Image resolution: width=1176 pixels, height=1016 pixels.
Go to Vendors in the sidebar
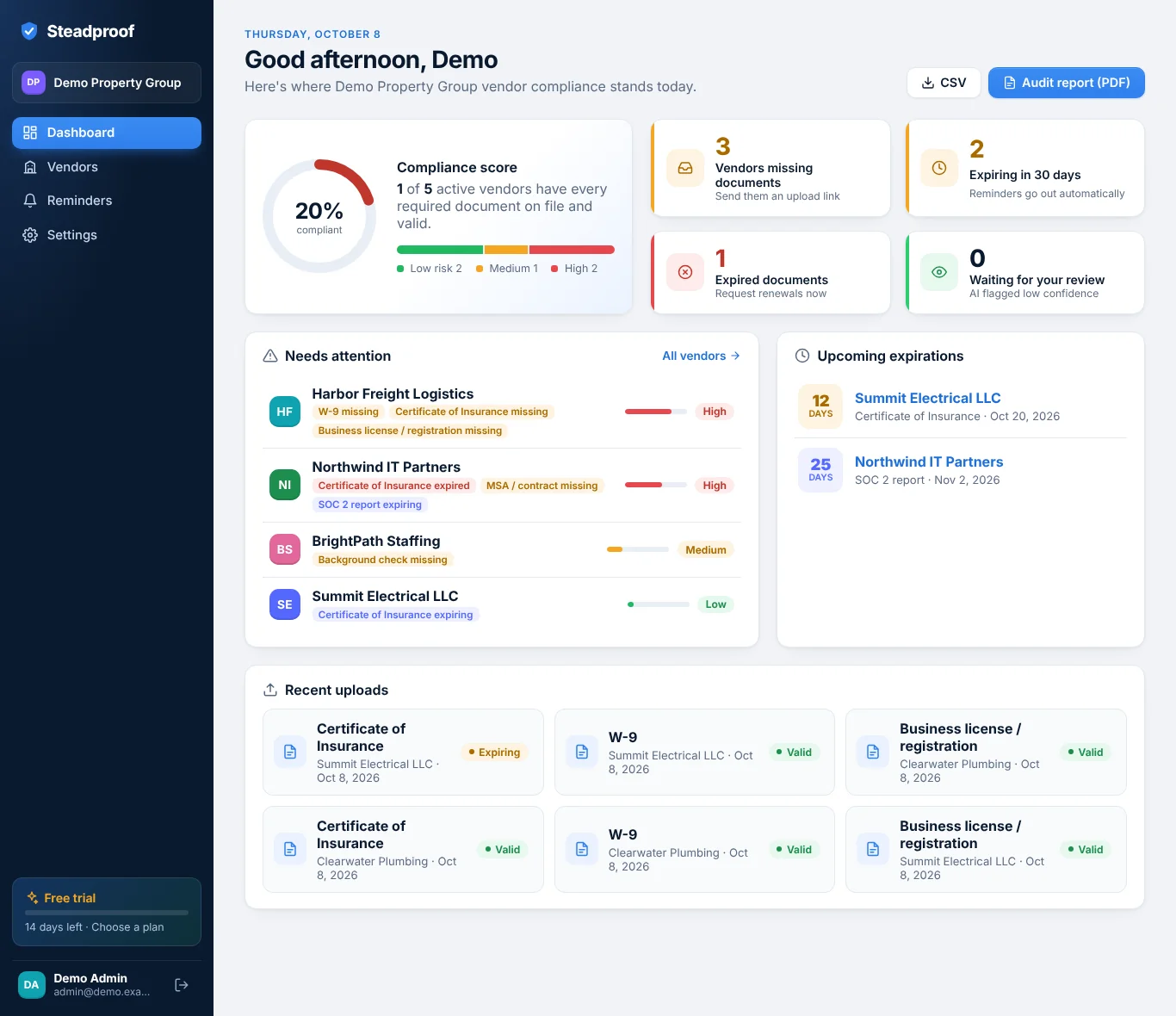(x=107, y=167)
